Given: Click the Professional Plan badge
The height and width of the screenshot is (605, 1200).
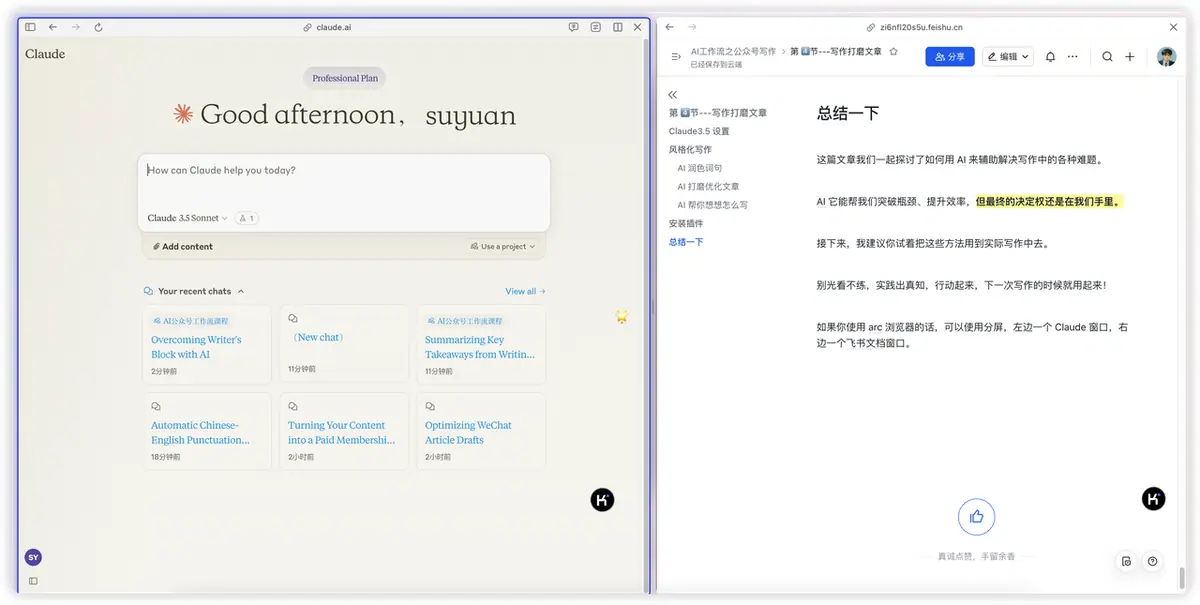Looking at the screenshot, I should point(345,78).
